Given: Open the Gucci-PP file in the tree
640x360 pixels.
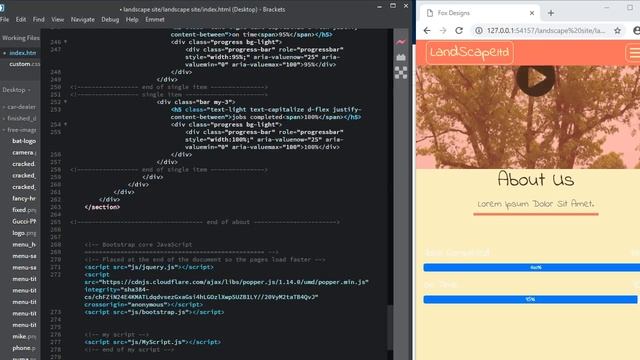Looking at the screenshot, I should 24,221.
